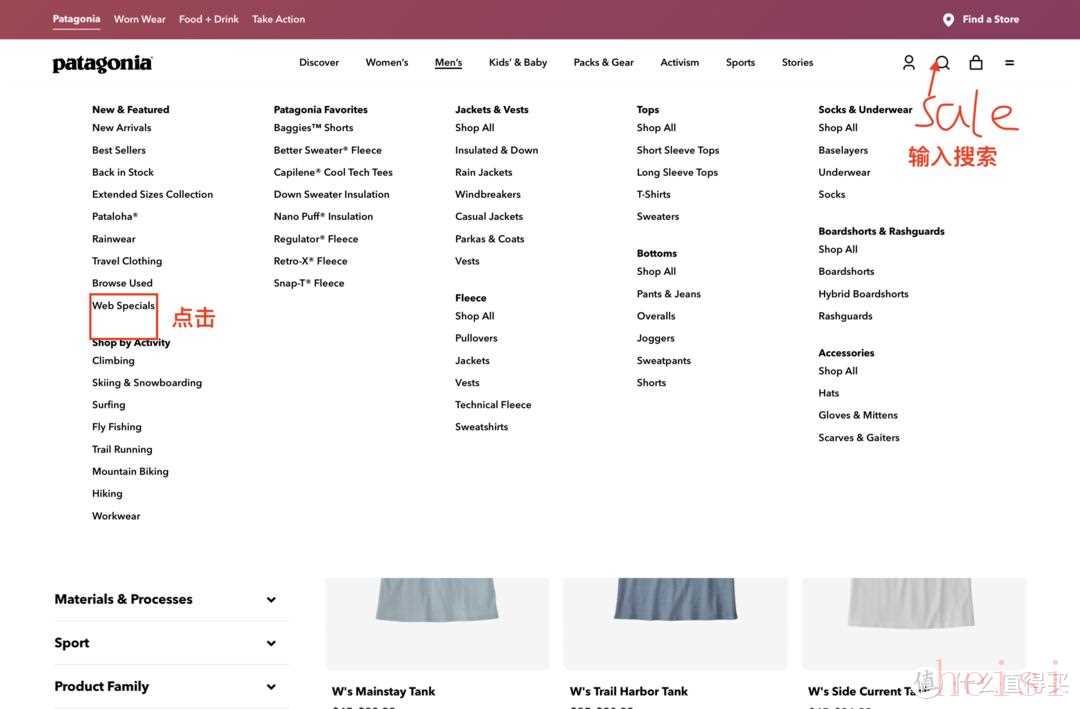Open W's Trail Harbor Tank product image
The width and height of the screenshot is (1080, 709).
pos(675,623)
